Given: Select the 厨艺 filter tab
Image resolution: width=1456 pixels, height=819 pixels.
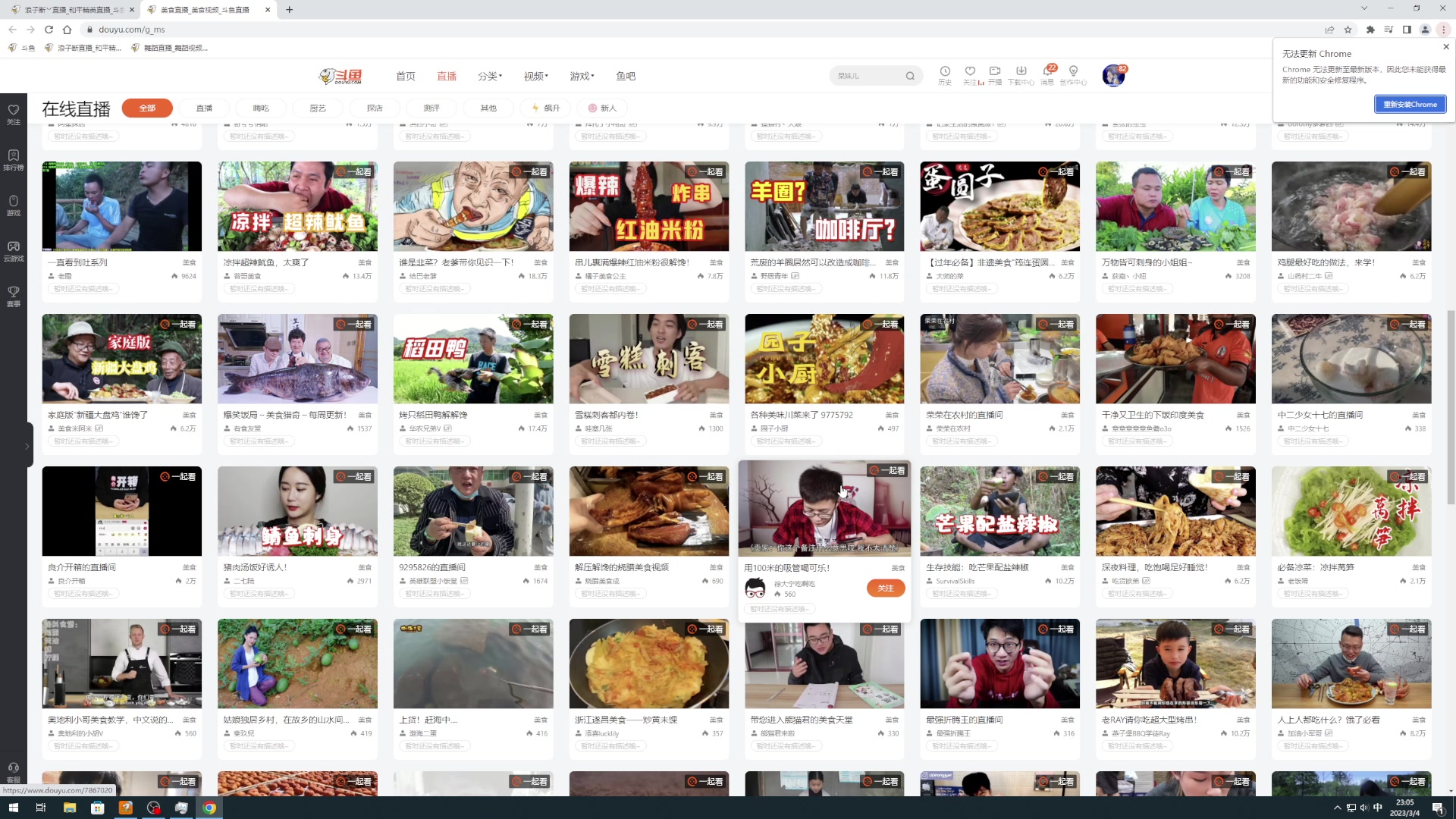Looking at the screenshot, I should coord(318,108).
